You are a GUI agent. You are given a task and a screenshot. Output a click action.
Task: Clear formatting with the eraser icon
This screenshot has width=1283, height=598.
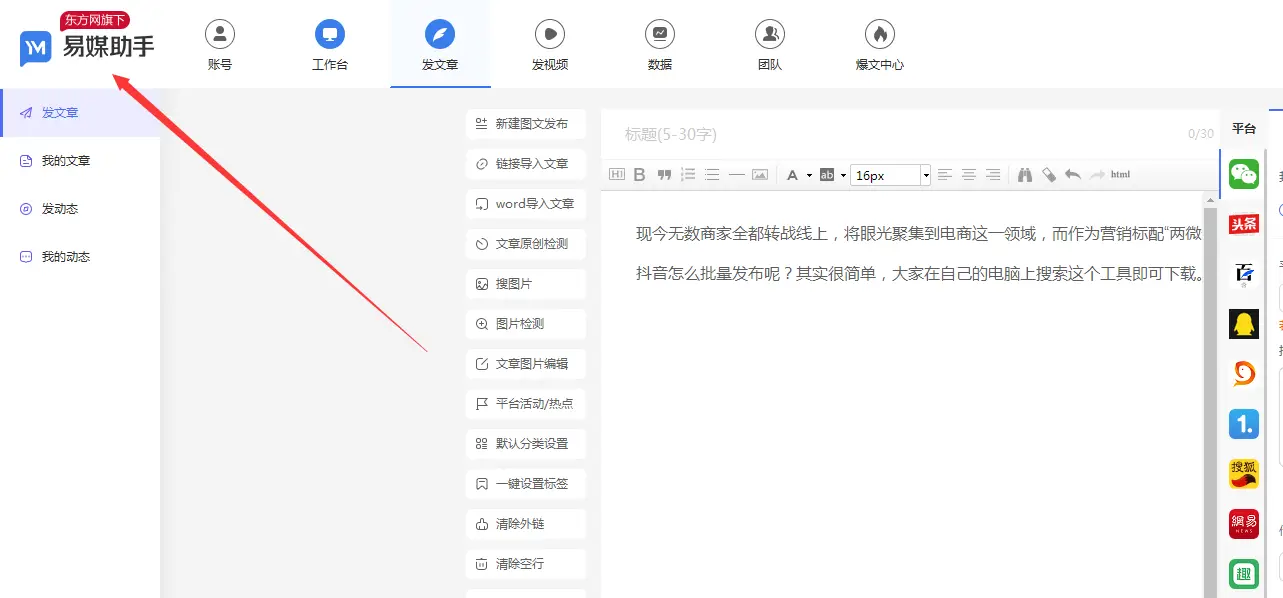[x=1049, y=175]
